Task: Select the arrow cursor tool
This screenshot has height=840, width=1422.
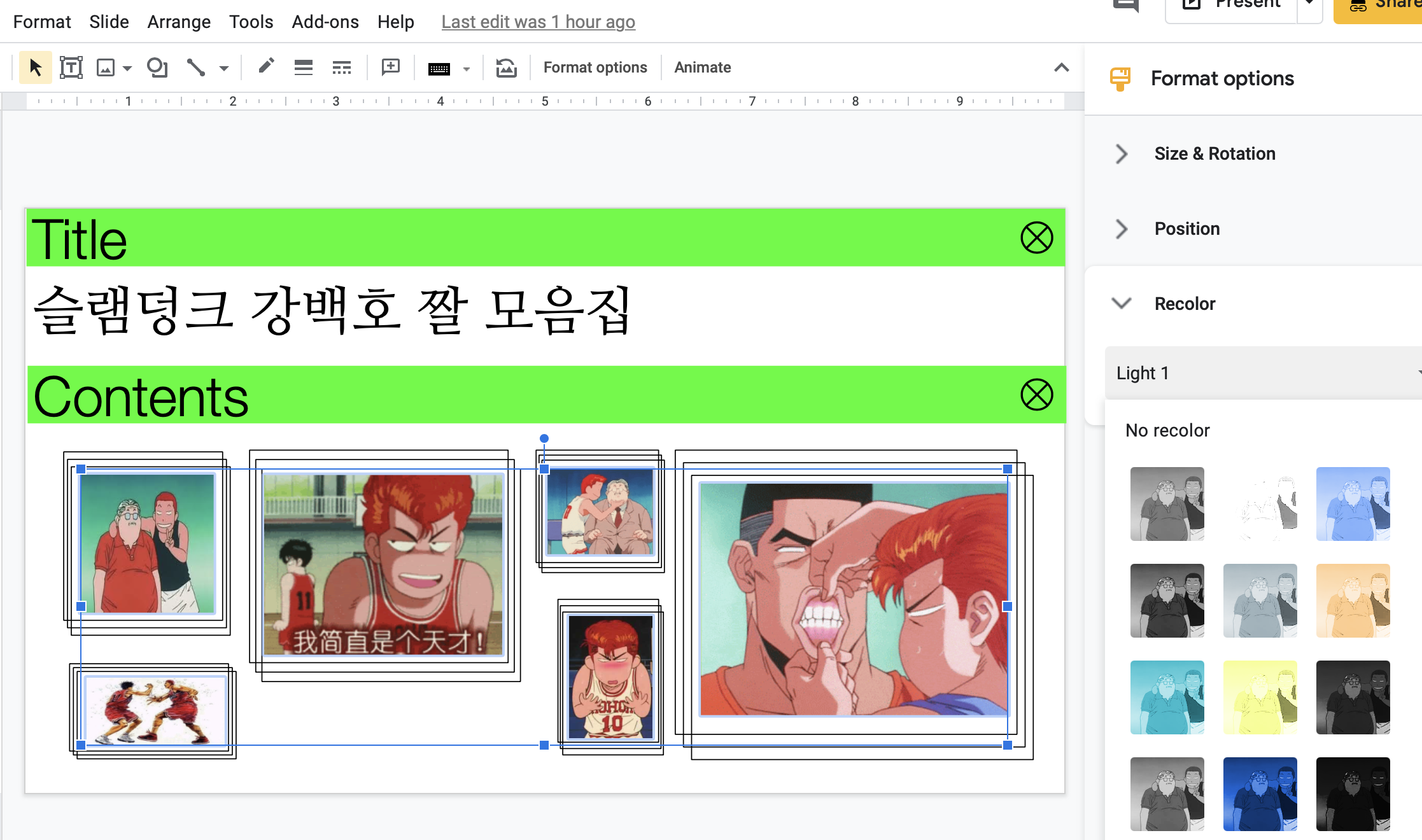Action: click(35, 67)
